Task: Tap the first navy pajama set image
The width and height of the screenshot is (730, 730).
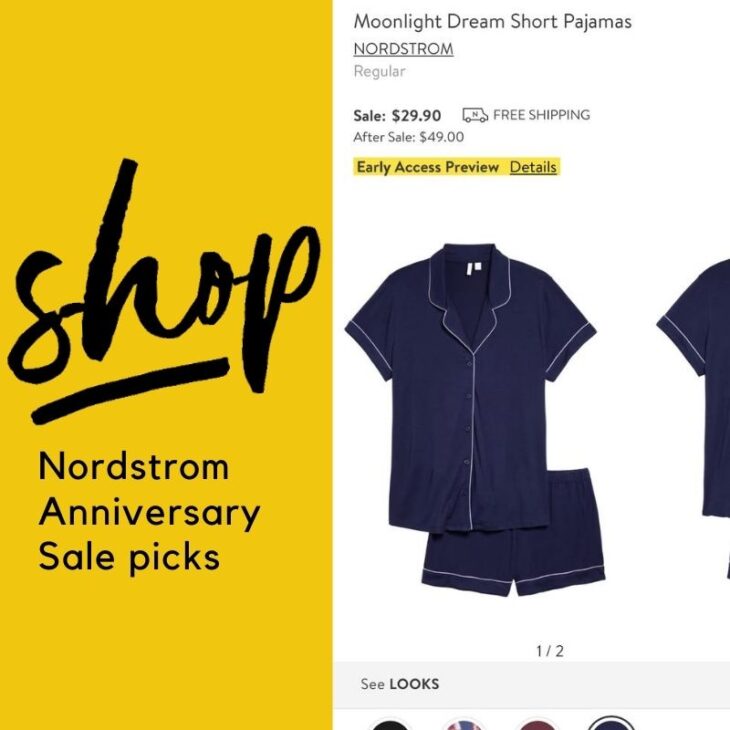Action: (475, 419)
